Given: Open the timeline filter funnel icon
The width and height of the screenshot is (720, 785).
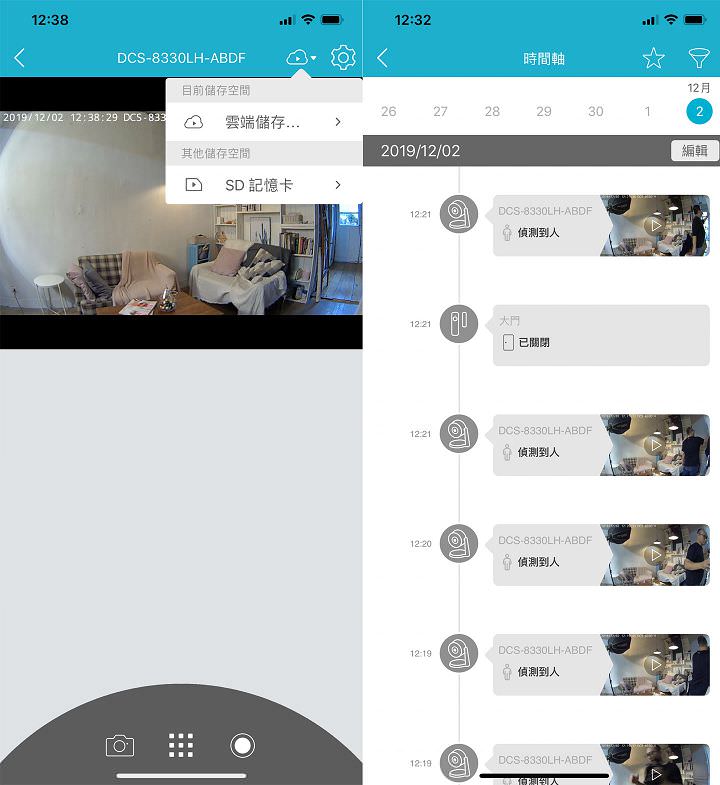Looking at the screenshot, I should tap(698, 58).
